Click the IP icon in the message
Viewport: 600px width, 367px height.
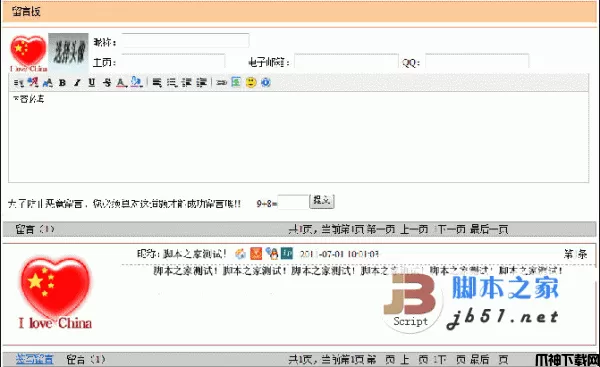point(287,253)
